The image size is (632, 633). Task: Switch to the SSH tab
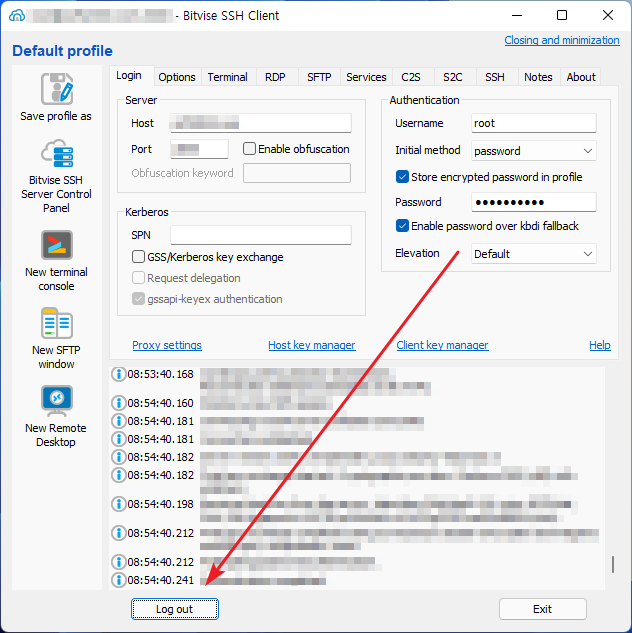coord(495,77)
